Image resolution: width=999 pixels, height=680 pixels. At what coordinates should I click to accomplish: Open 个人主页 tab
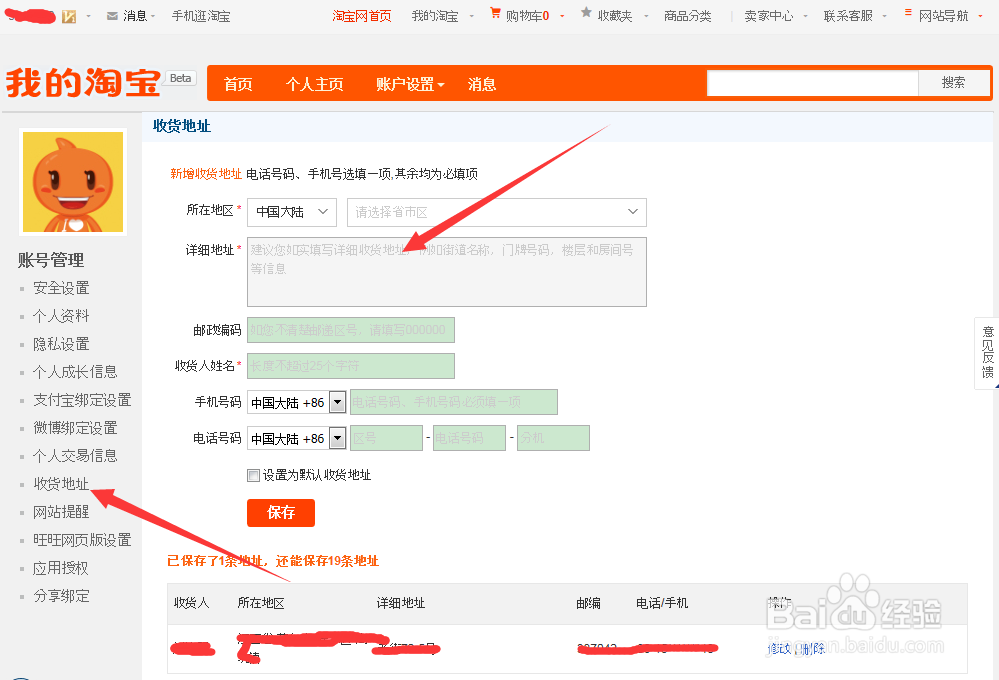(x=314, y=84)
